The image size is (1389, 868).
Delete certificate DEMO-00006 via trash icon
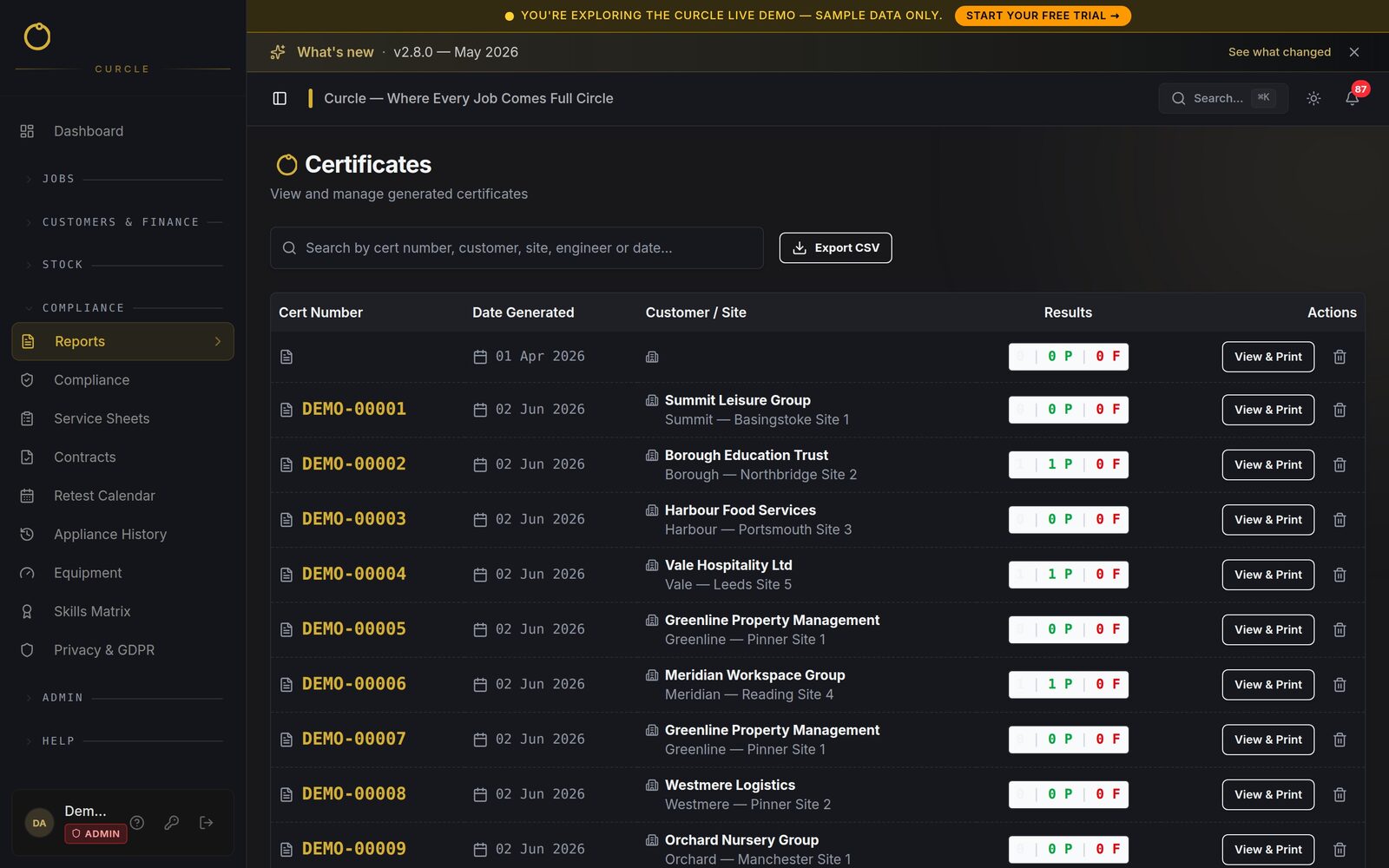tap(1340, 685)
